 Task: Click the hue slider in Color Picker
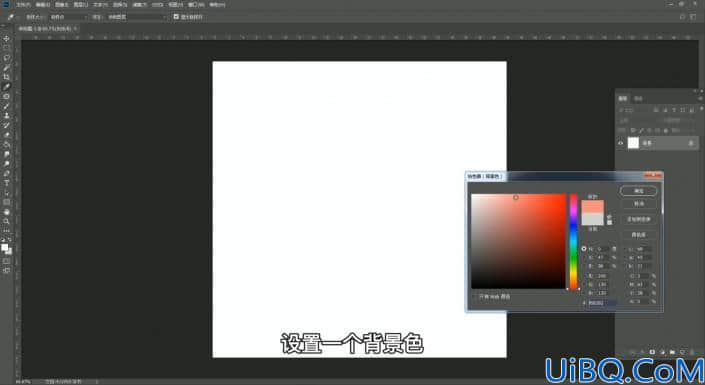[x=574, y=242]
